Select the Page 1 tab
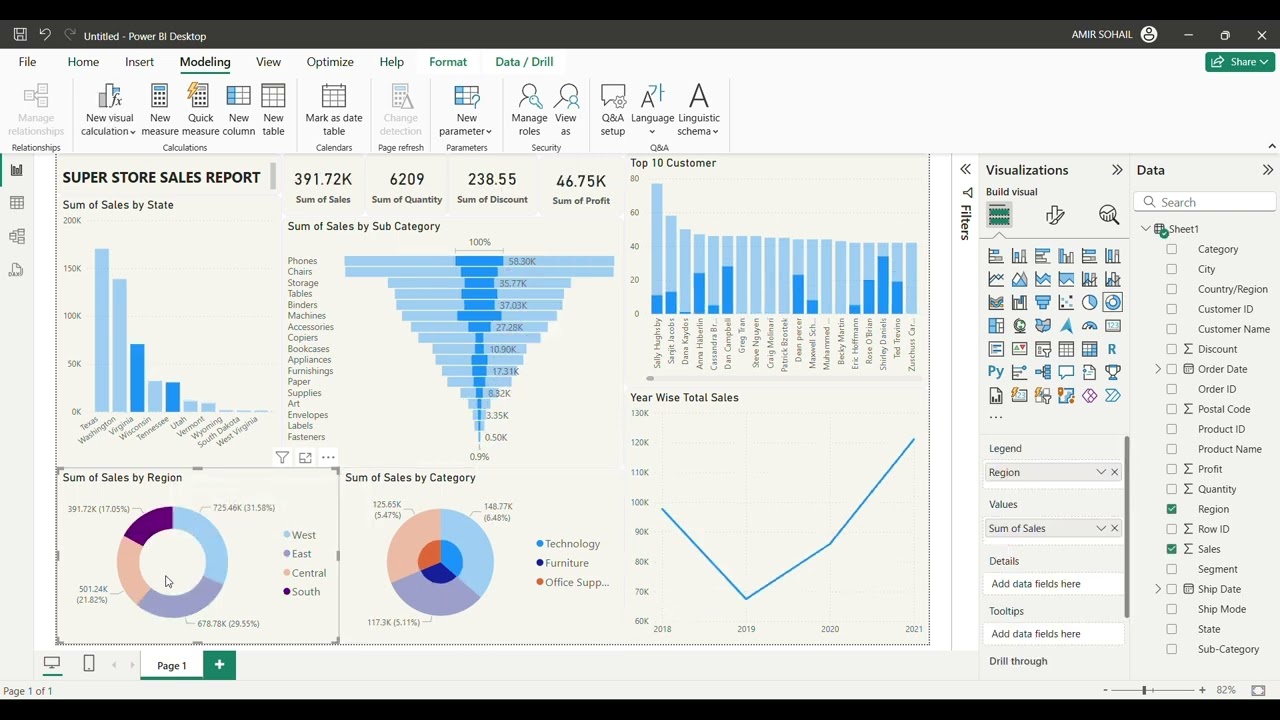 171,665
